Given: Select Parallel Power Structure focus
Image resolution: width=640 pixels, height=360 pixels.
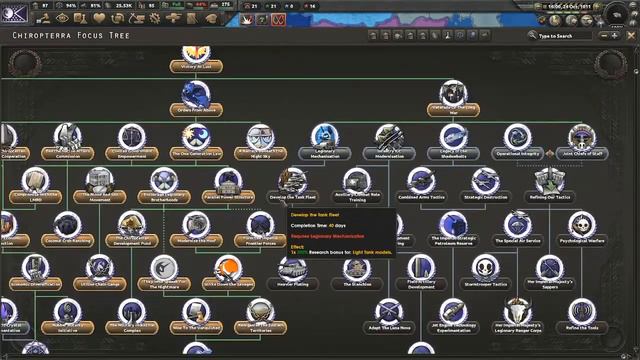Looking at the screenshot, I should [x=228, y=186].
